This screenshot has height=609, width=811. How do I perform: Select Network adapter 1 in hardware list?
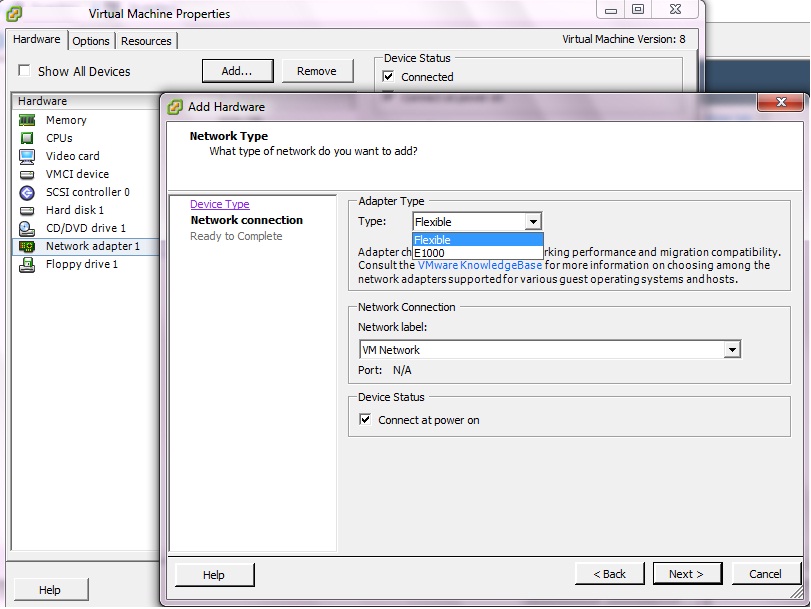92,246
